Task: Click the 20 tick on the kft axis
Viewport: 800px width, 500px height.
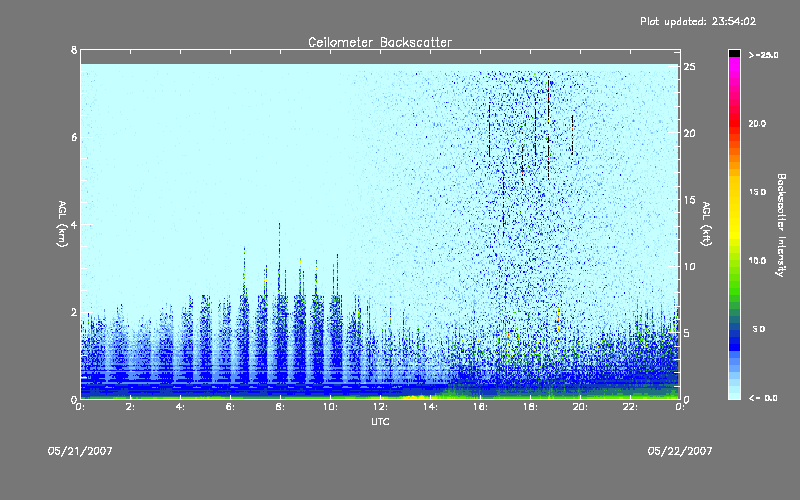Action: click(x=690, y=133)
